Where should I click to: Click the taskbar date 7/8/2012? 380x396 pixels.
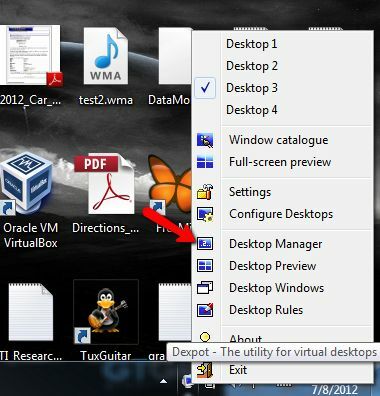click(x=335, y=389)
